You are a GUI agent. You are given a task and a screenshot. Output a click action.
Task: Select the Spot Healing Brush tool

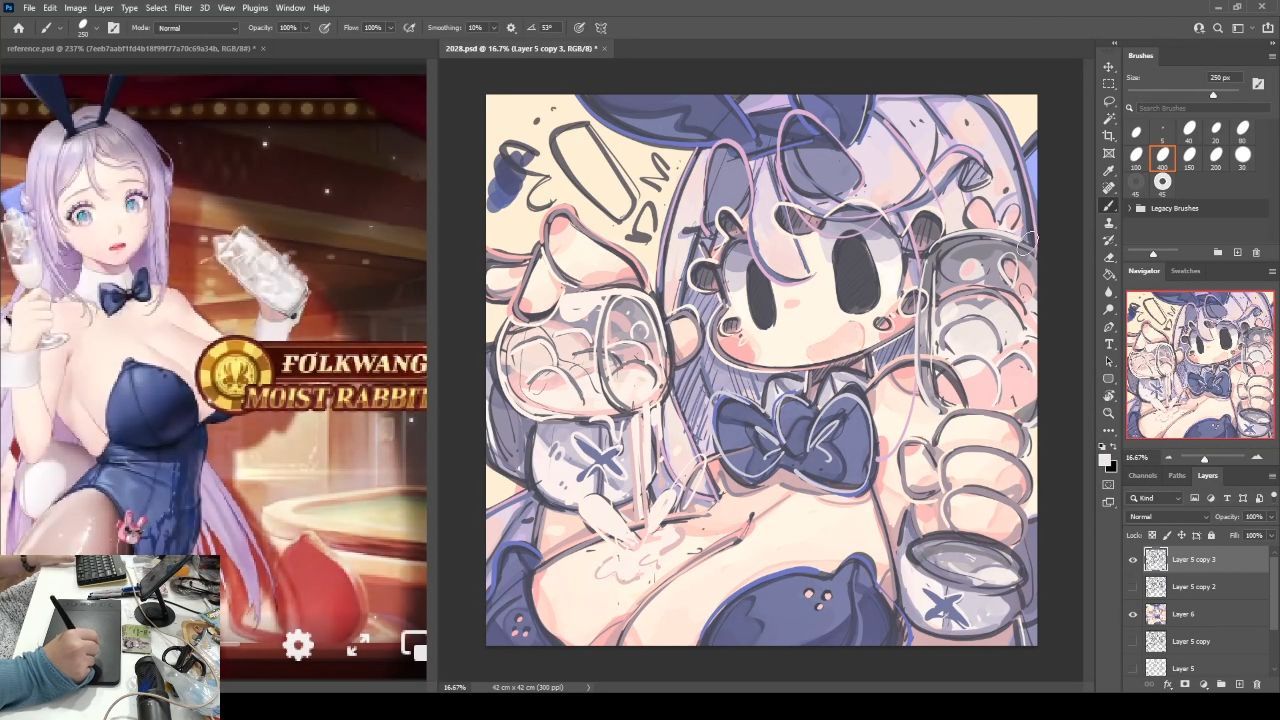pyautogui.click(x=1109, y=188)
